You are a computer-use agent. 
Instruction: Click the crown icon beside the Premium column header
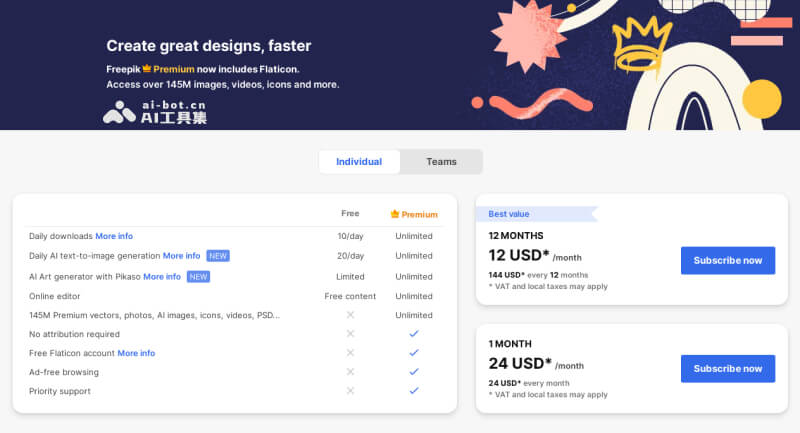pyautogui.click(x=395, y=214)
